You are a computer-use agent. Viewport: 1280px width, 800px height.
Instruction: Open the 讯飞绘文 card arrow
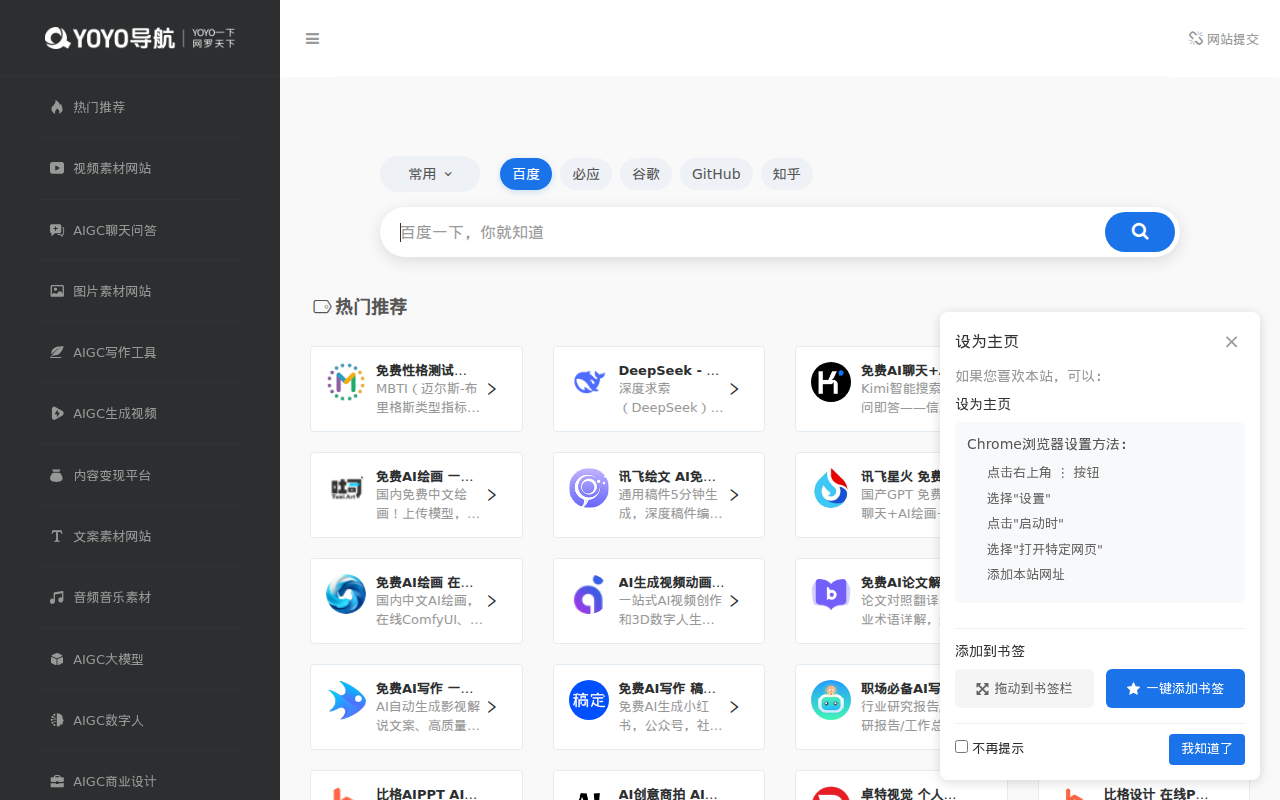point(734,495)
